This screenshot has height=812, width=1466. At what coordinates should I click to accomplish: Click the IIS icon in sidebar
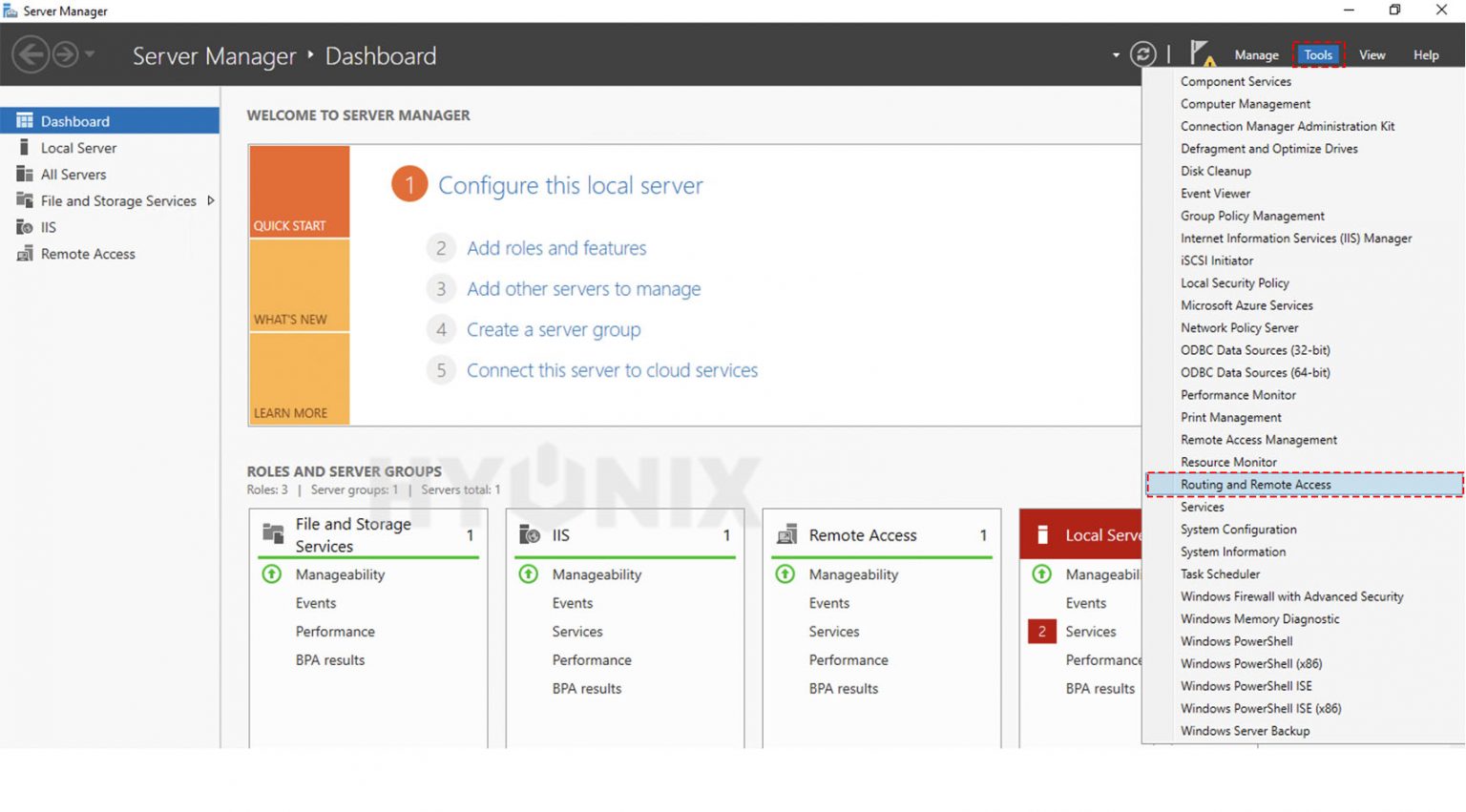(x=25, y=227)
